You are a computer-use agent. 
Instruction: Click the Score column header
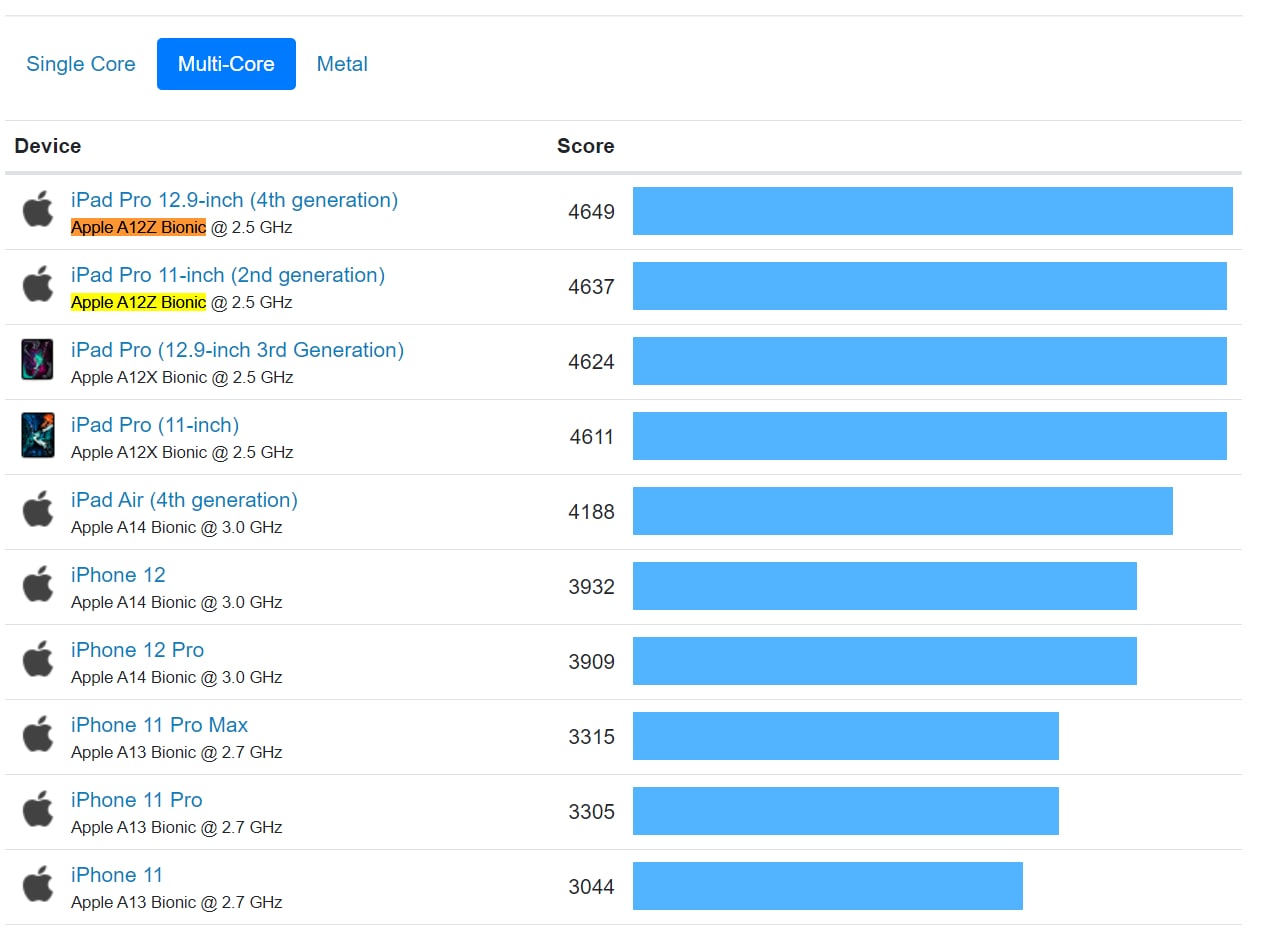tap(585, 146)
